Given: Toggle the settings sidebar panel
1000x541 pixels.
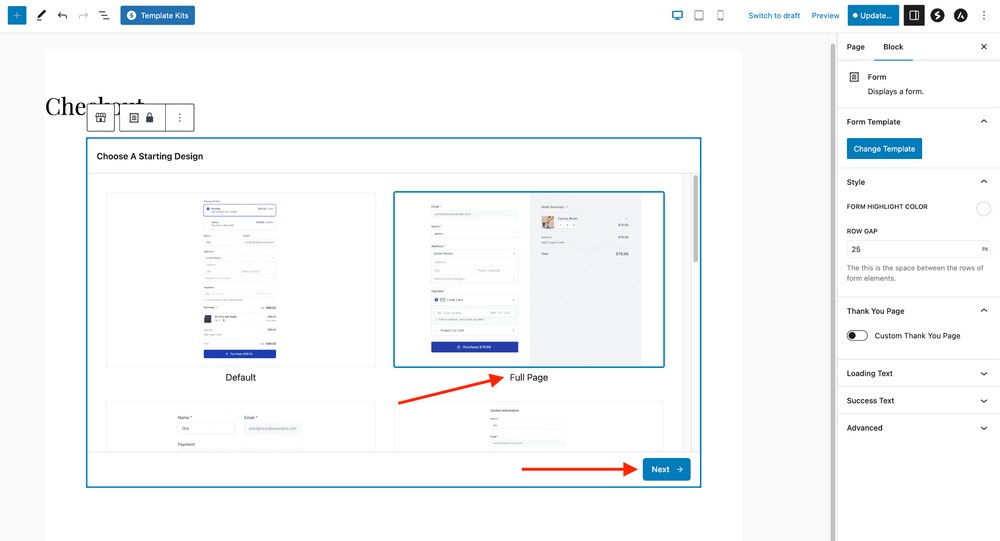Looking at the screenshot, I should 914,15.
